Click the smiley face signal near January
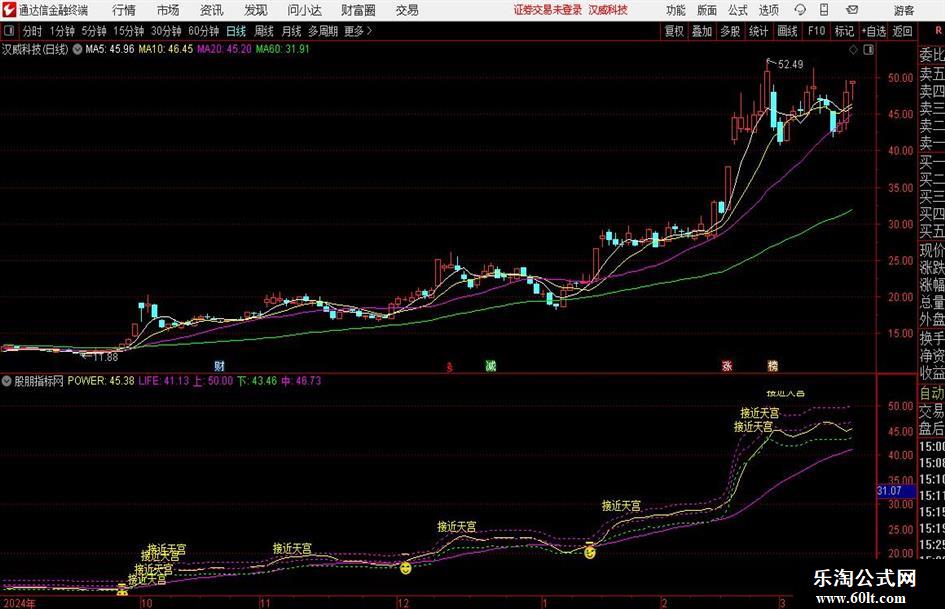945x609 pixels. coord(589,552)
